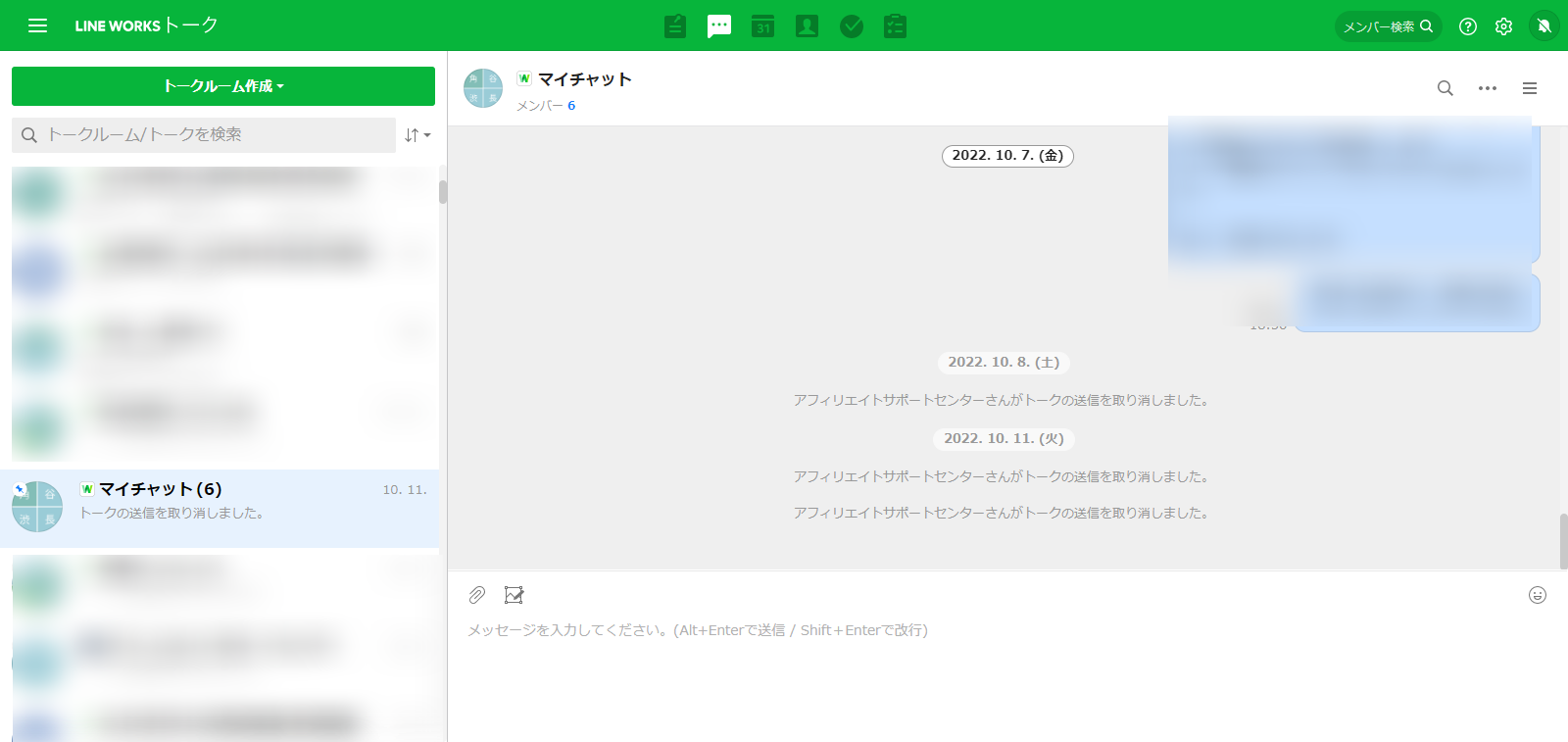Open the Calendar icon in top bar
This screenshot has height=742, width=1568.
(763, 26)
